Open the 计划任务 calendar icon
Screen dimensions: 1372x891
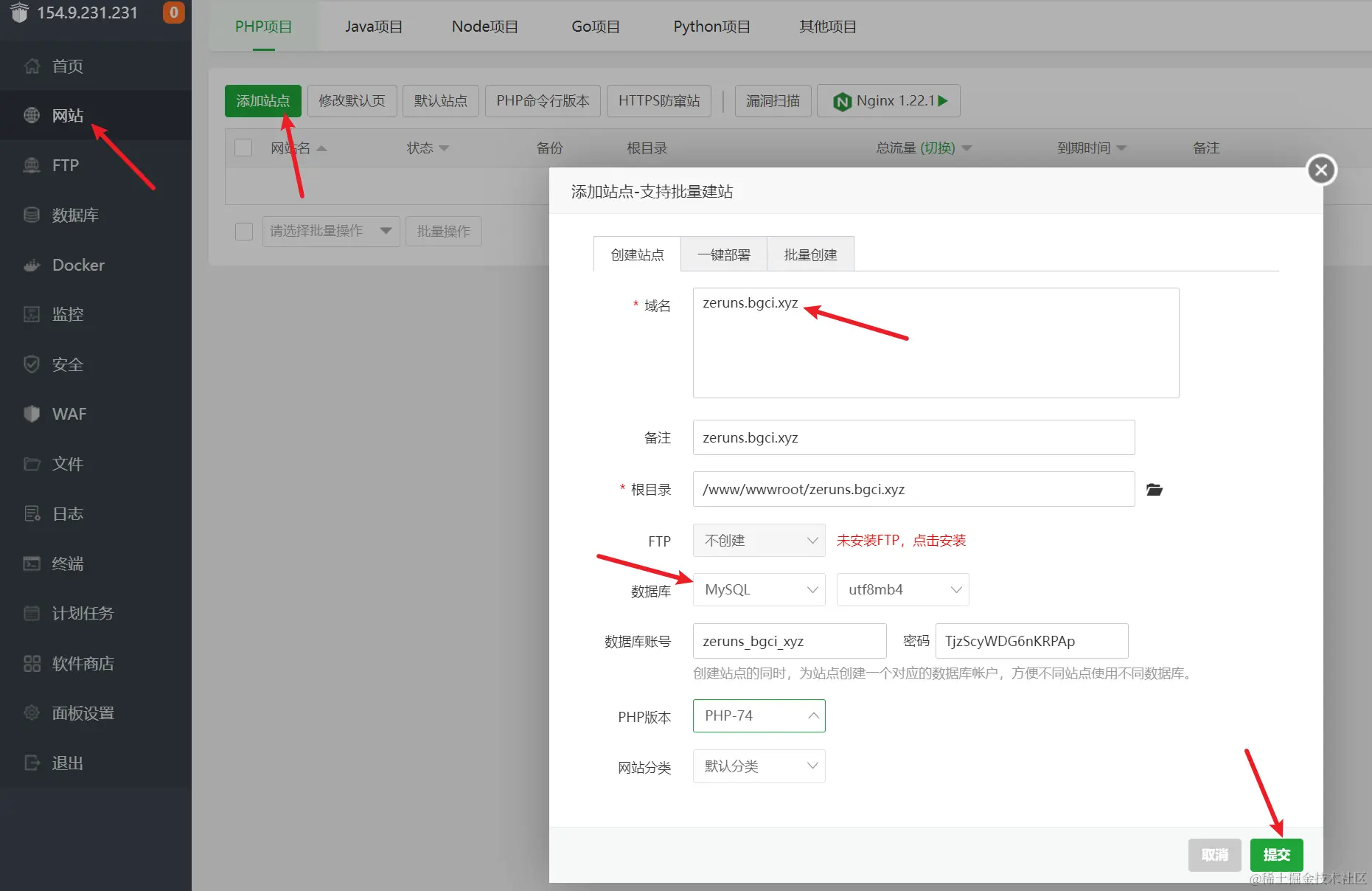(32, 613)
